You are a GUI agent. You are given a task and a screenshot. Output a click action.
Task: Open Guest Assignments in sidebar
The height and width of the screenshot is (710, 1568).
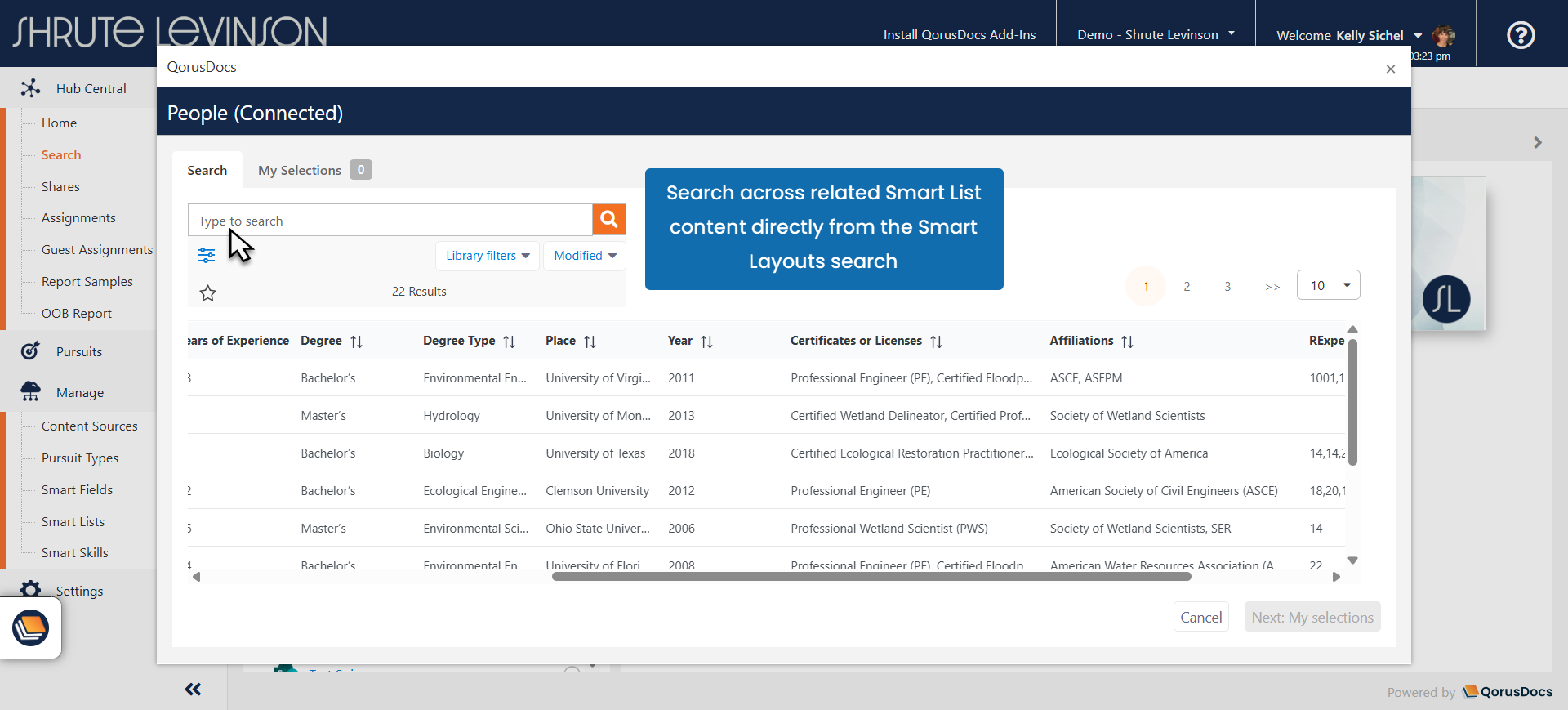coord(97,249)
